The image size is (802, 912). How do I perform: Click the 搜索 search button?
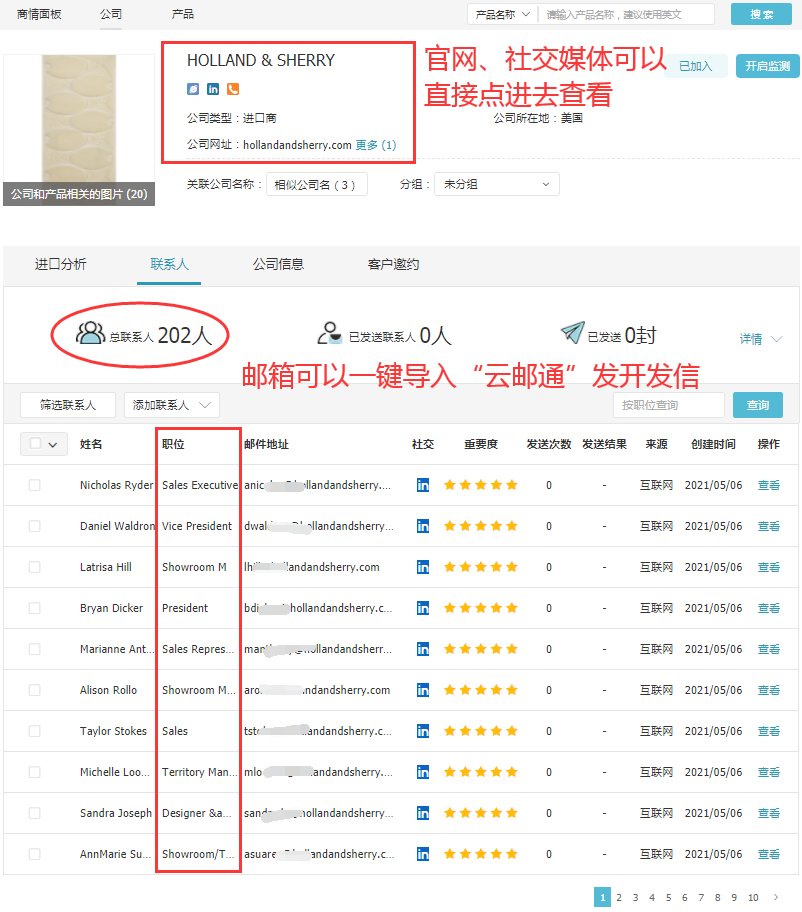760,14
